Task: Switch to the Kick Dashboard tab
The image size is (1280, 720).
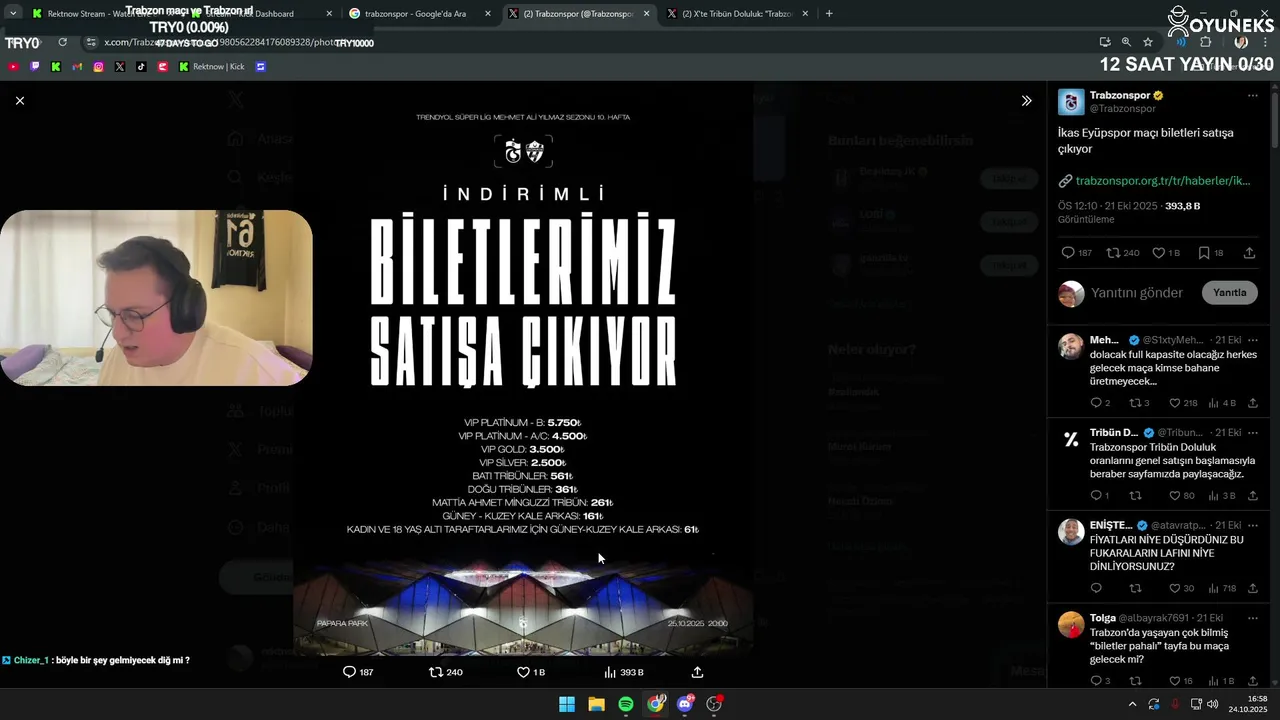Action: 260,14
